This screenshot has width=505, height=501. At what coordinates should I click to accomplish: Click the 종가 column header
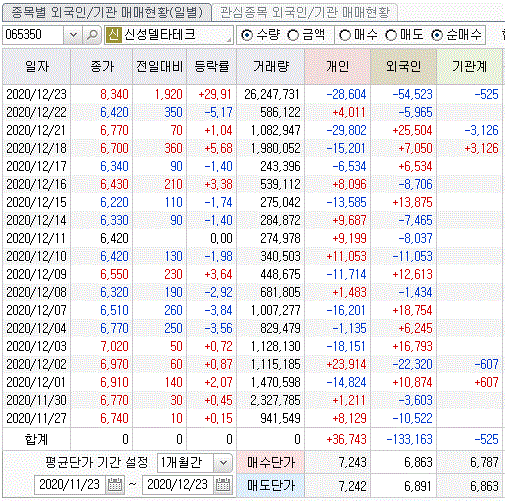click(102, 66)
